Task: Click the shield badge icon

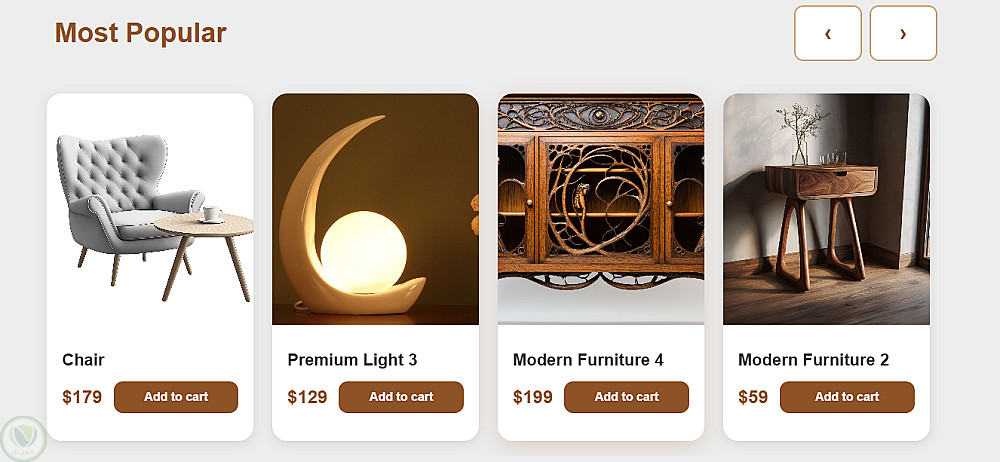Action: coord(20,438)
